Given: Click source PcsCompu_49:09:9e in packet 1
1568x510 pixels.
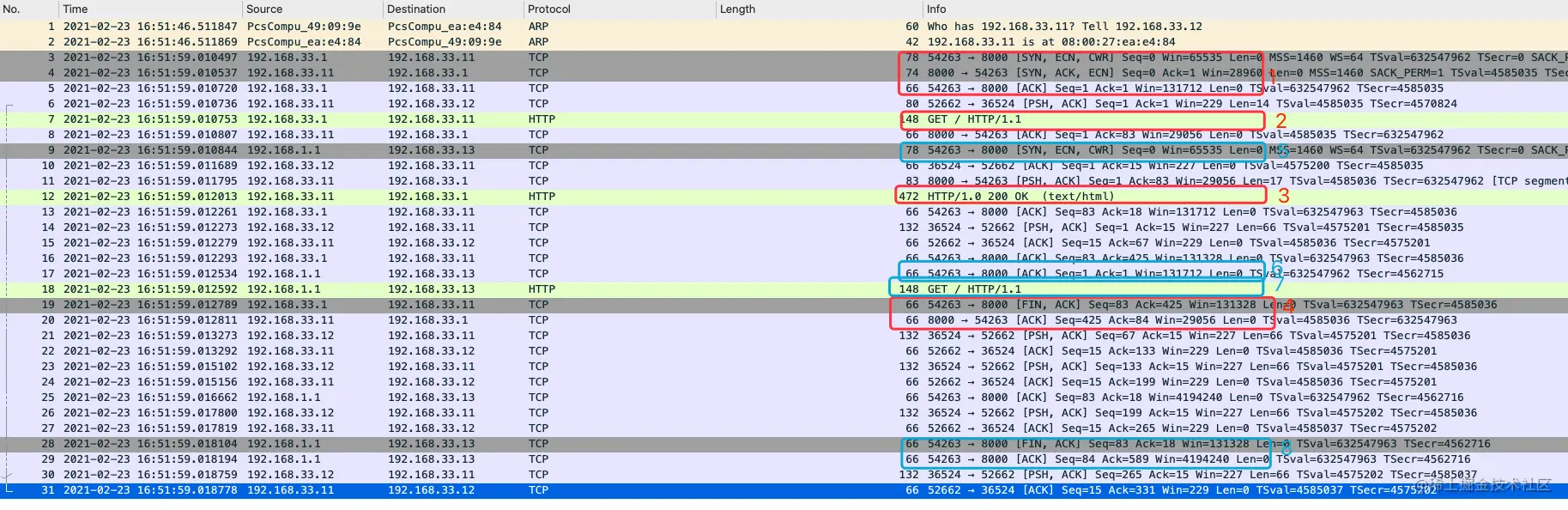Looking at the screenshot, I should click(x=304, y=27).
